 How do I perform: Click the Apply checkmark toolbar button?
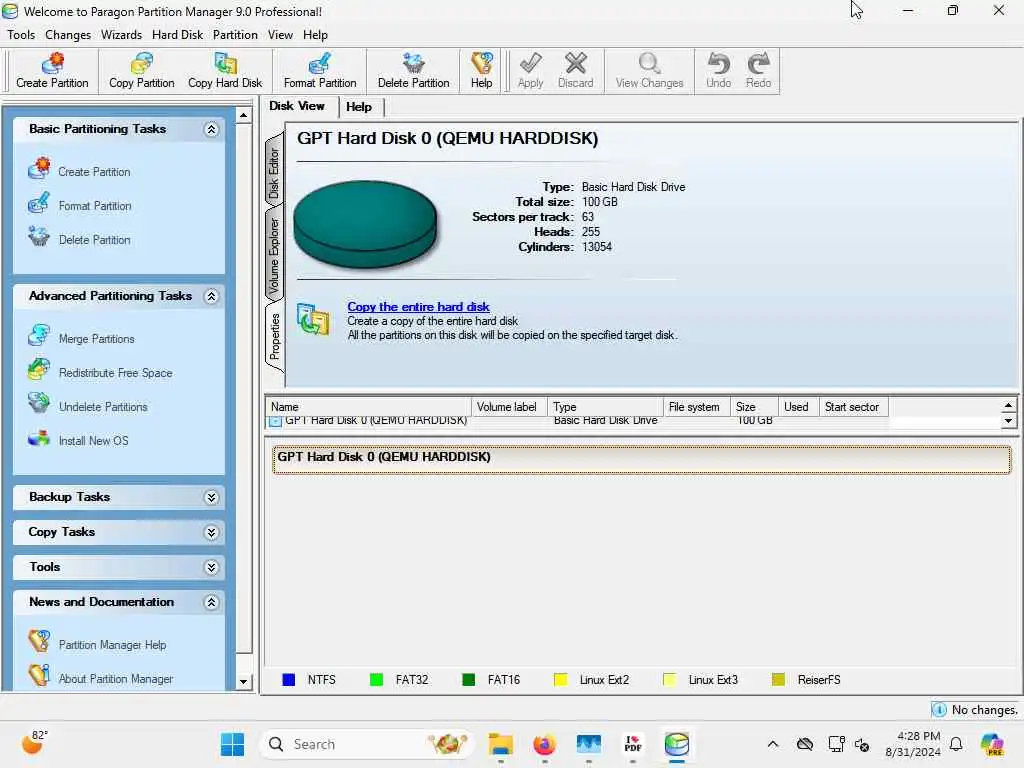(530, 71)
